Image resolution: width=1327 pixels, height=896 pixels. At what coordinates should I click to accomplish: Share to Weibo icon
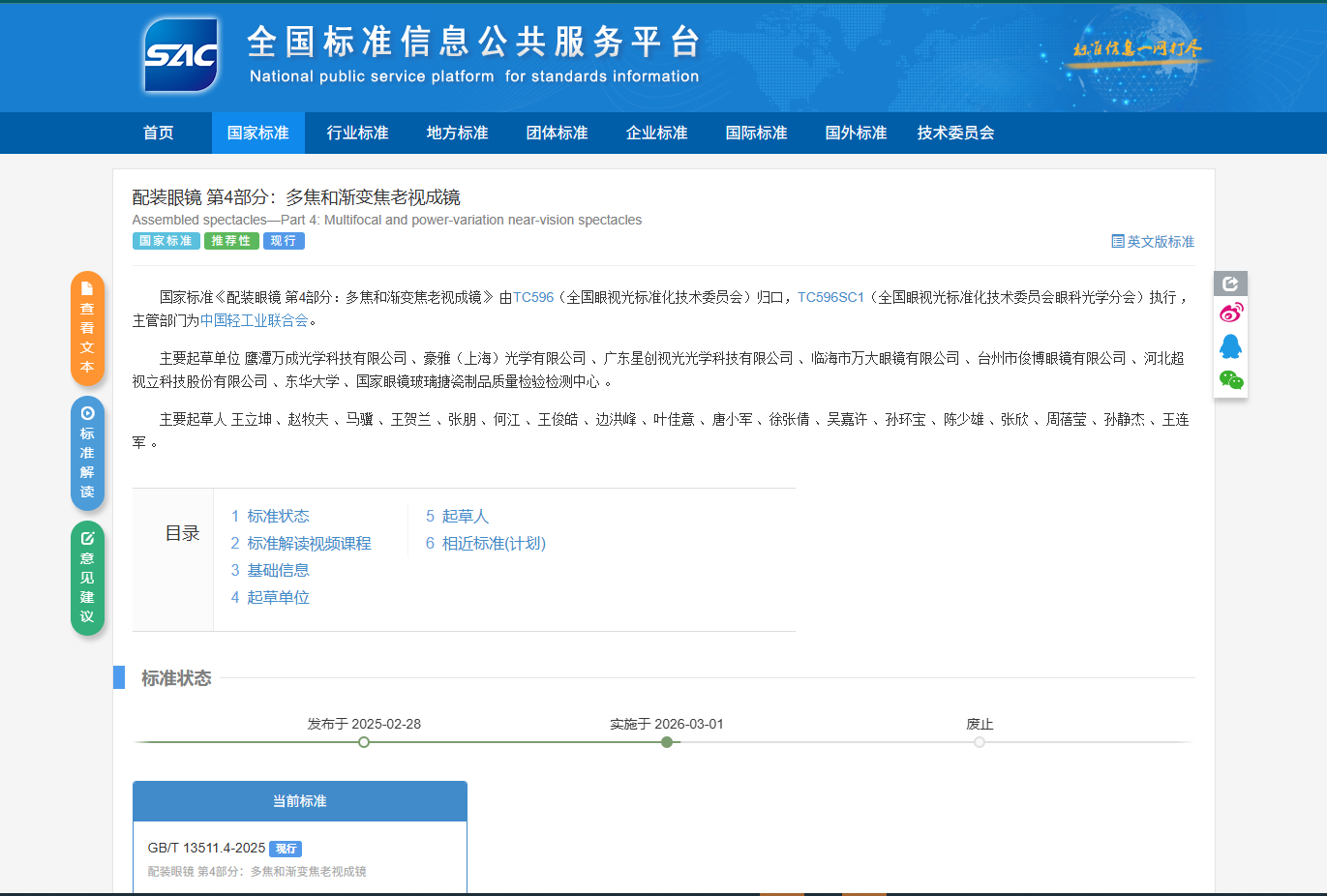(x=1230, y=313)
